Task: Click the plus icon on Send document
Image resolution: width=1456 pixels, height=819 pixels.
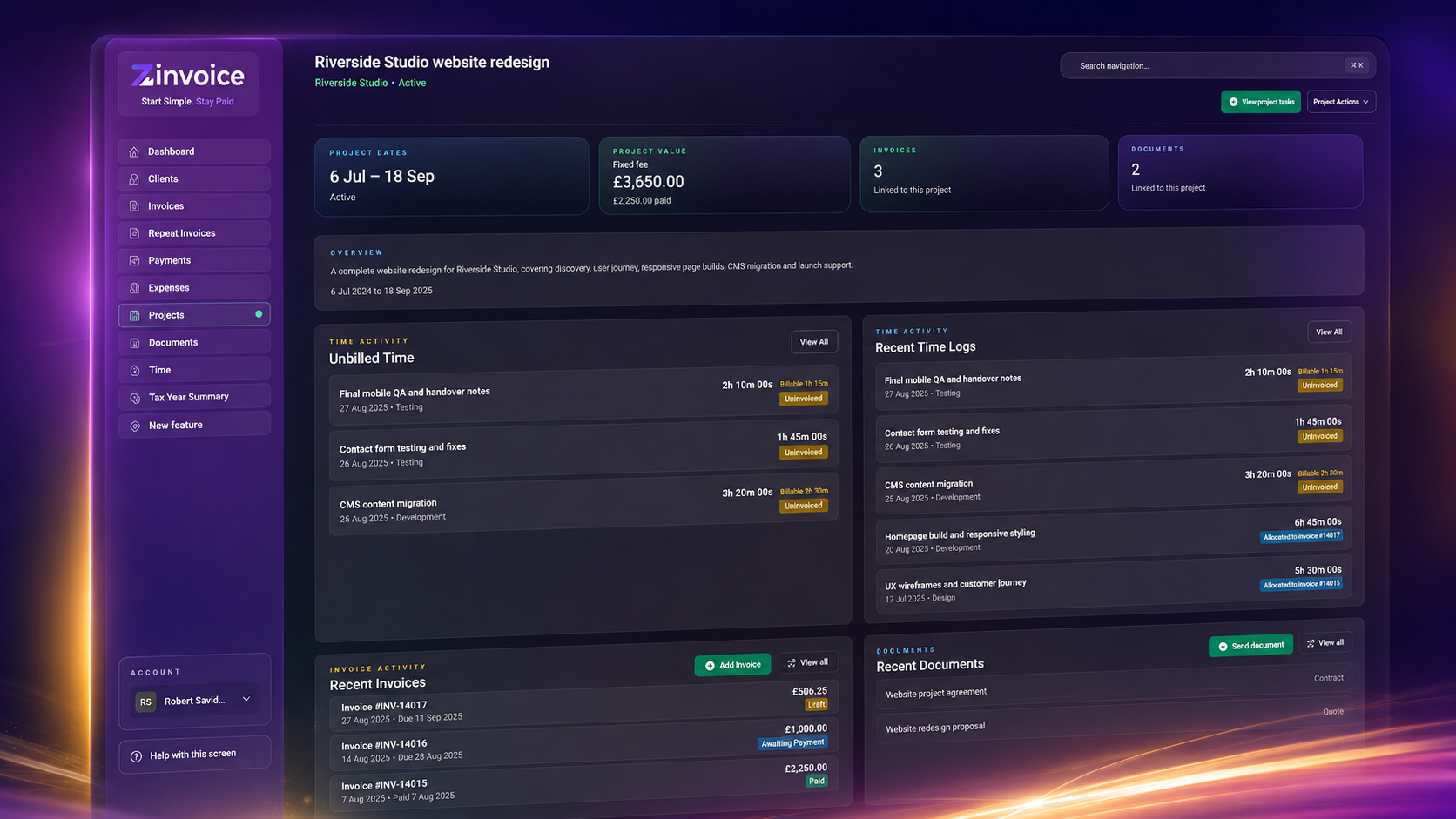Action: [1223, 647]
